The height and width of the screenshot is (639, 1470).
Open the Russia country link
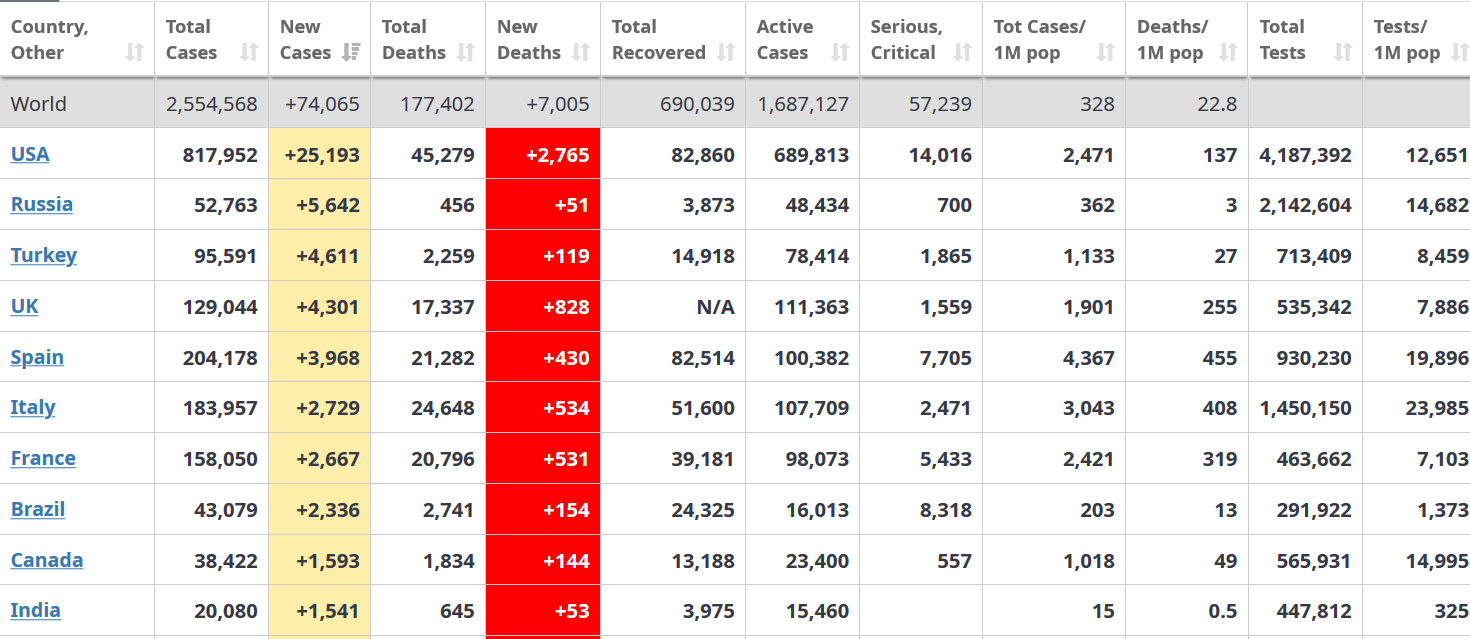coord(42,204)
